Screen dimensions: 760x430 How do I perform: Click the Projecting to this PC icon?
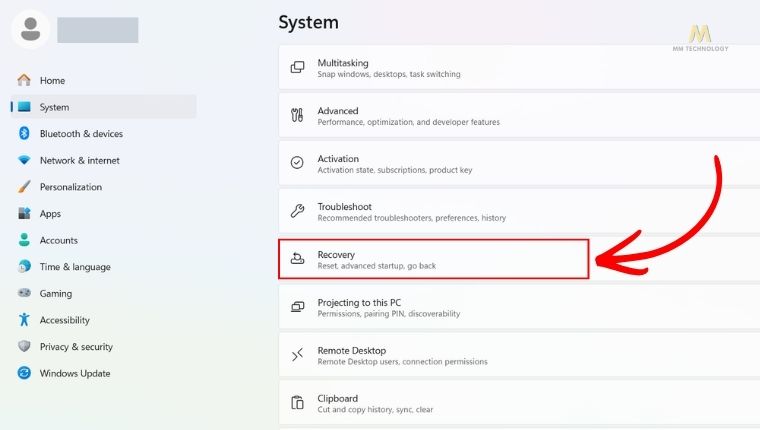coord(297,307)
